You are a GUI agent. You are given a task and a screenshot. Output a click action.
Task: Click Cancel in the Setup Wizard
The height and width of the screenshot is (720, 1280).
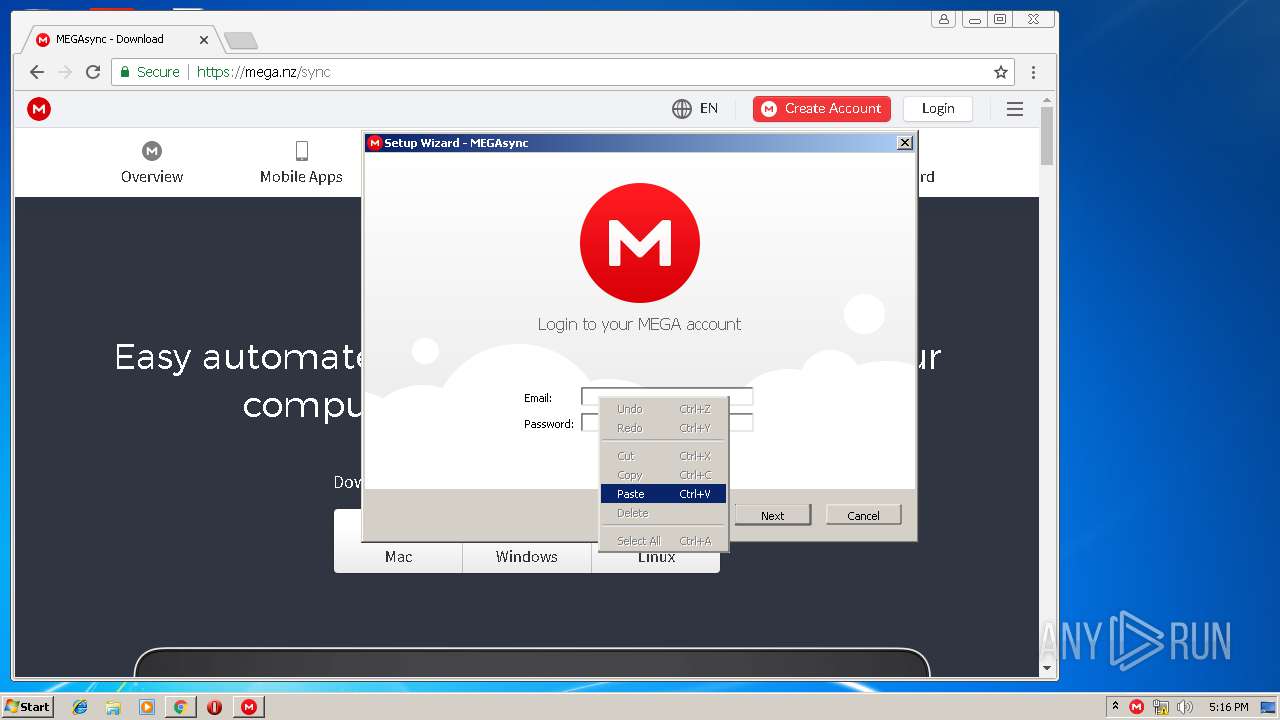coord(863,515)
